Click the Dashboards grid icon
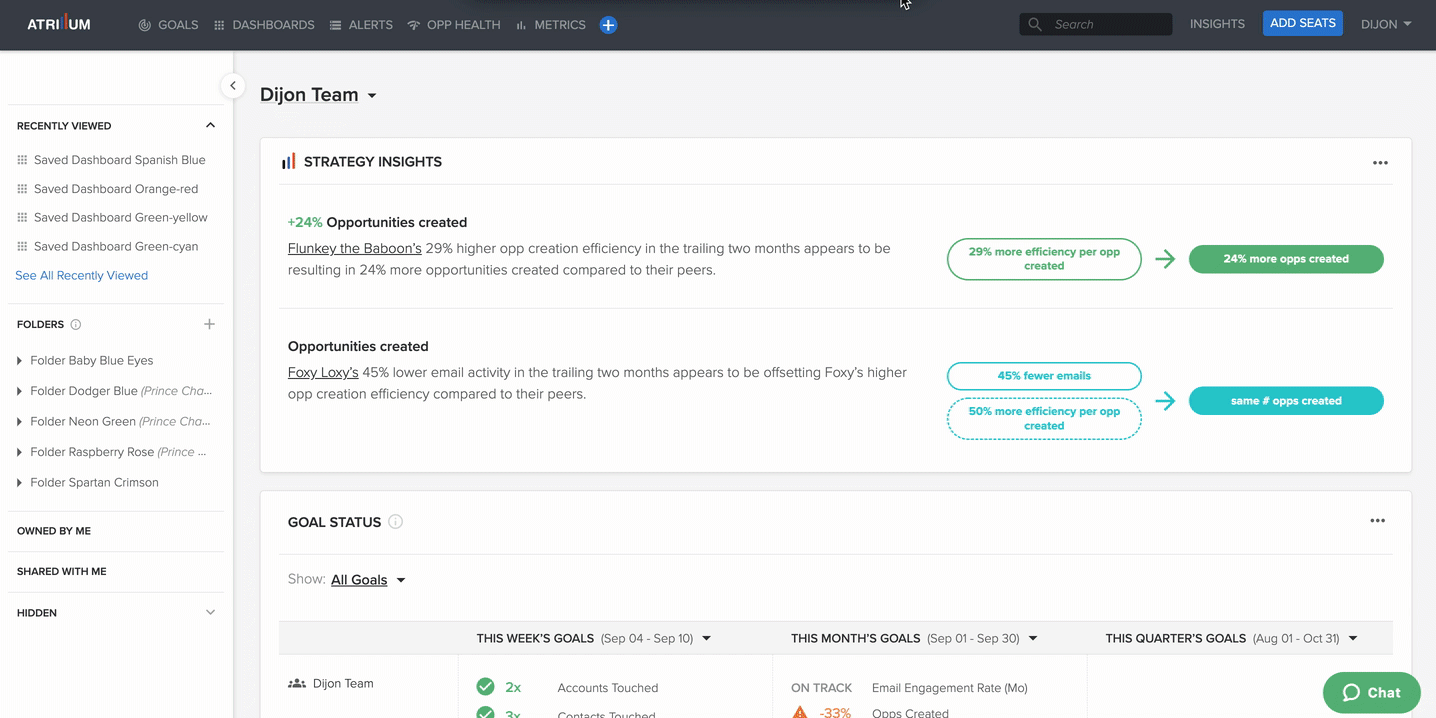This screenshot has height=718, width=1436. 219,25
